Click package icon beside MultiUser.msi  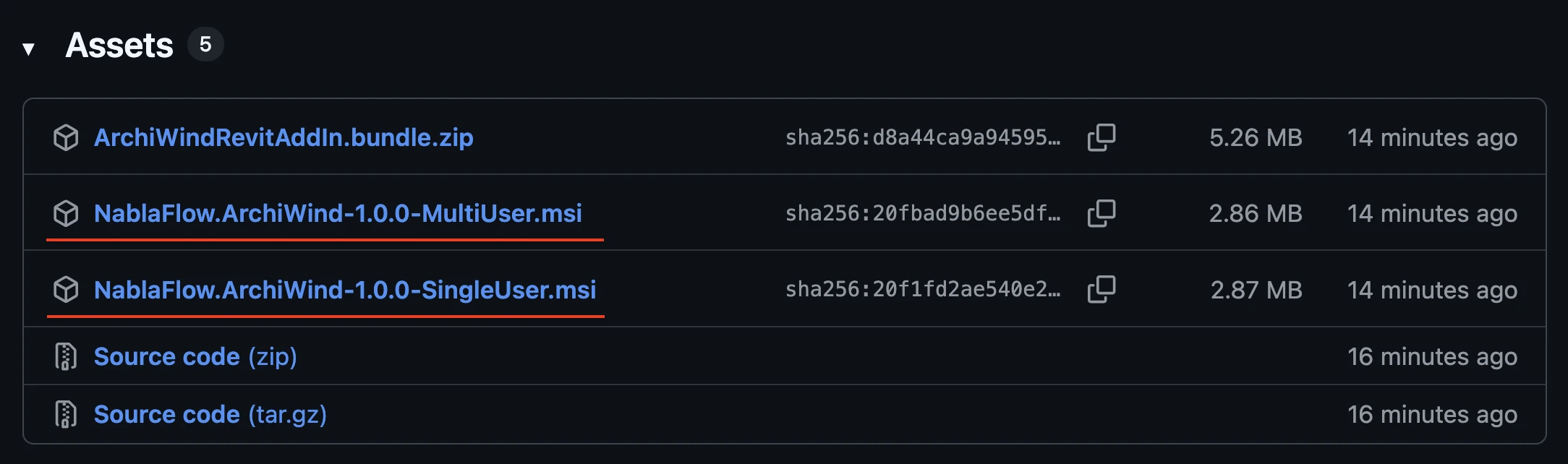(x=66, y=213)
